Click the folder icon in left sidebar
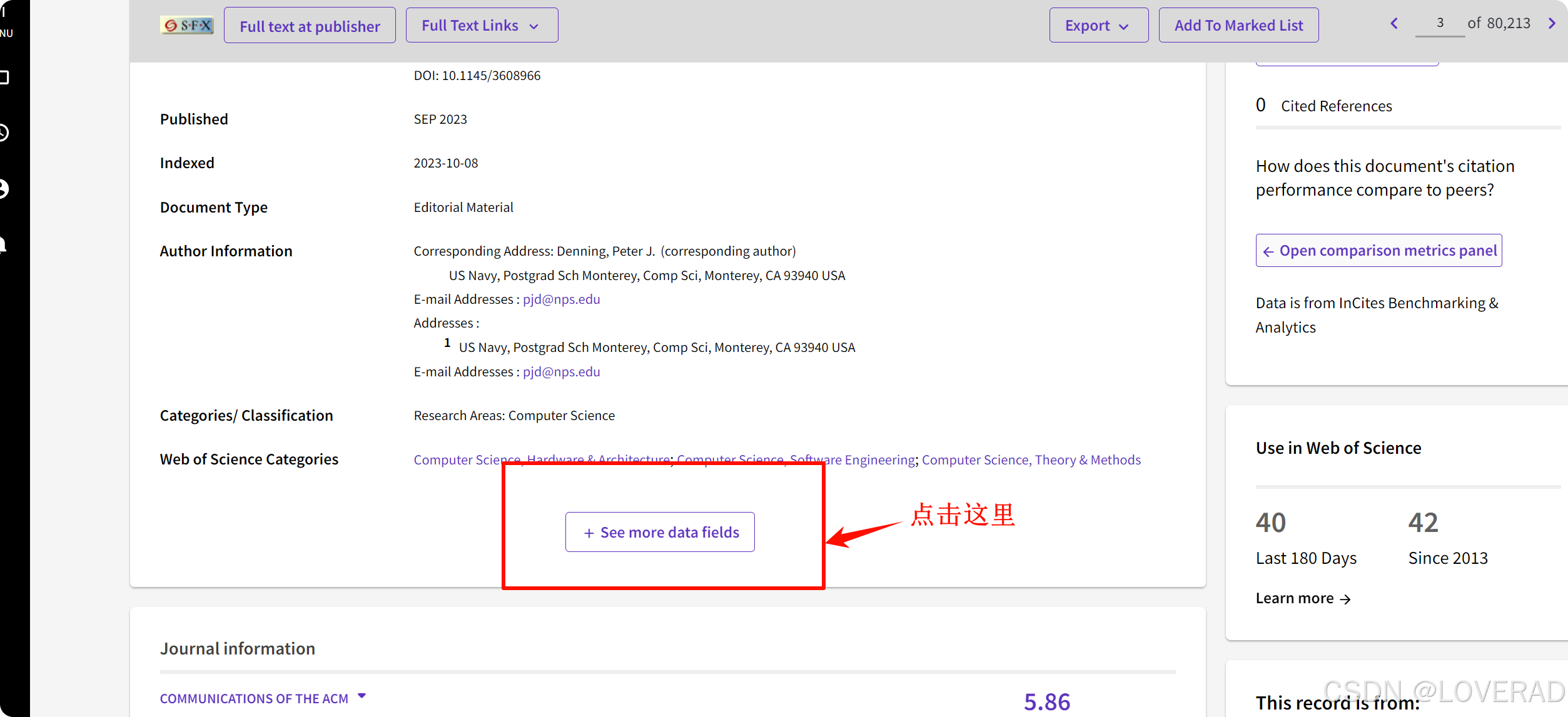1568x717 pixels. [x=4, y=78]
